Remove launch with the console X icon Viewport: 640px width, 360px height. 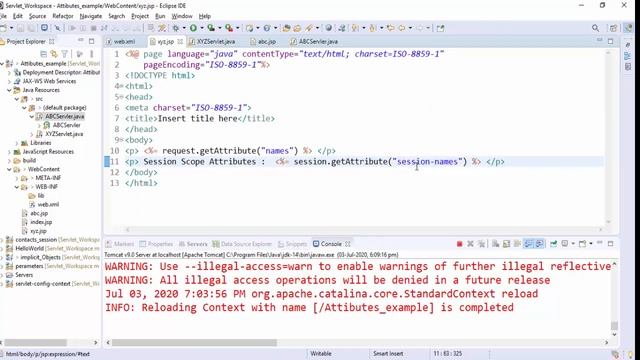coord(470,244)
